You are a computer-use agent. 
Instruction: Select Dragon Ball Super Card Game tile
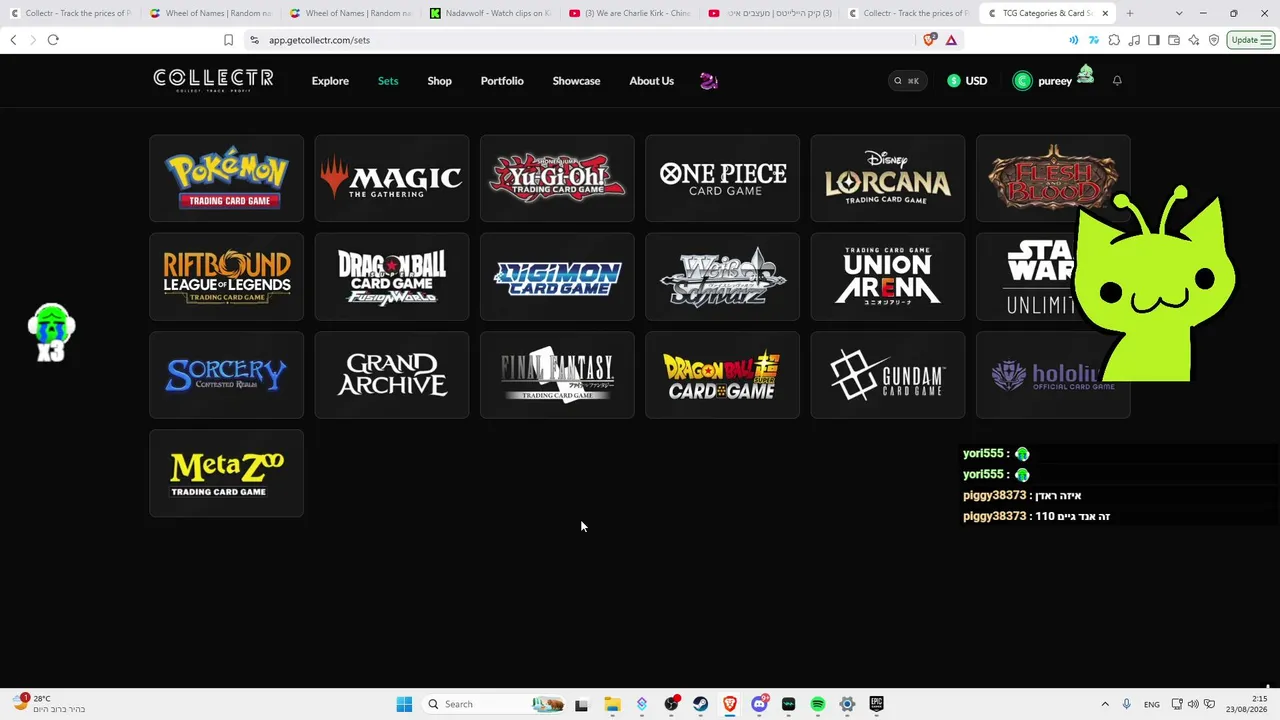coord(722,375)
